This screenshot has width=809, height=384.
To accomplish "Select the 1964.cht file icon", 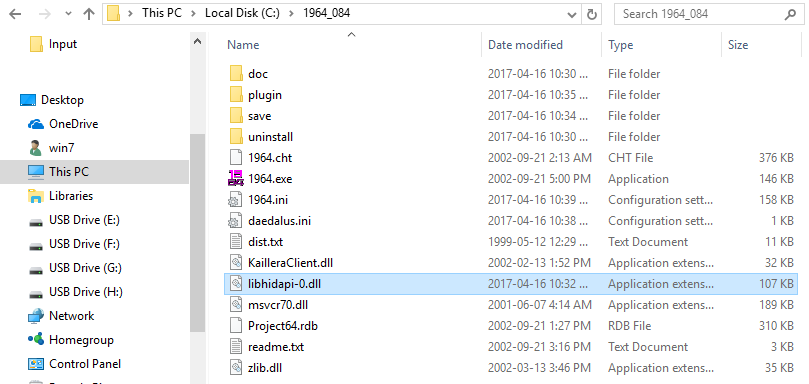I will (236, 158).
